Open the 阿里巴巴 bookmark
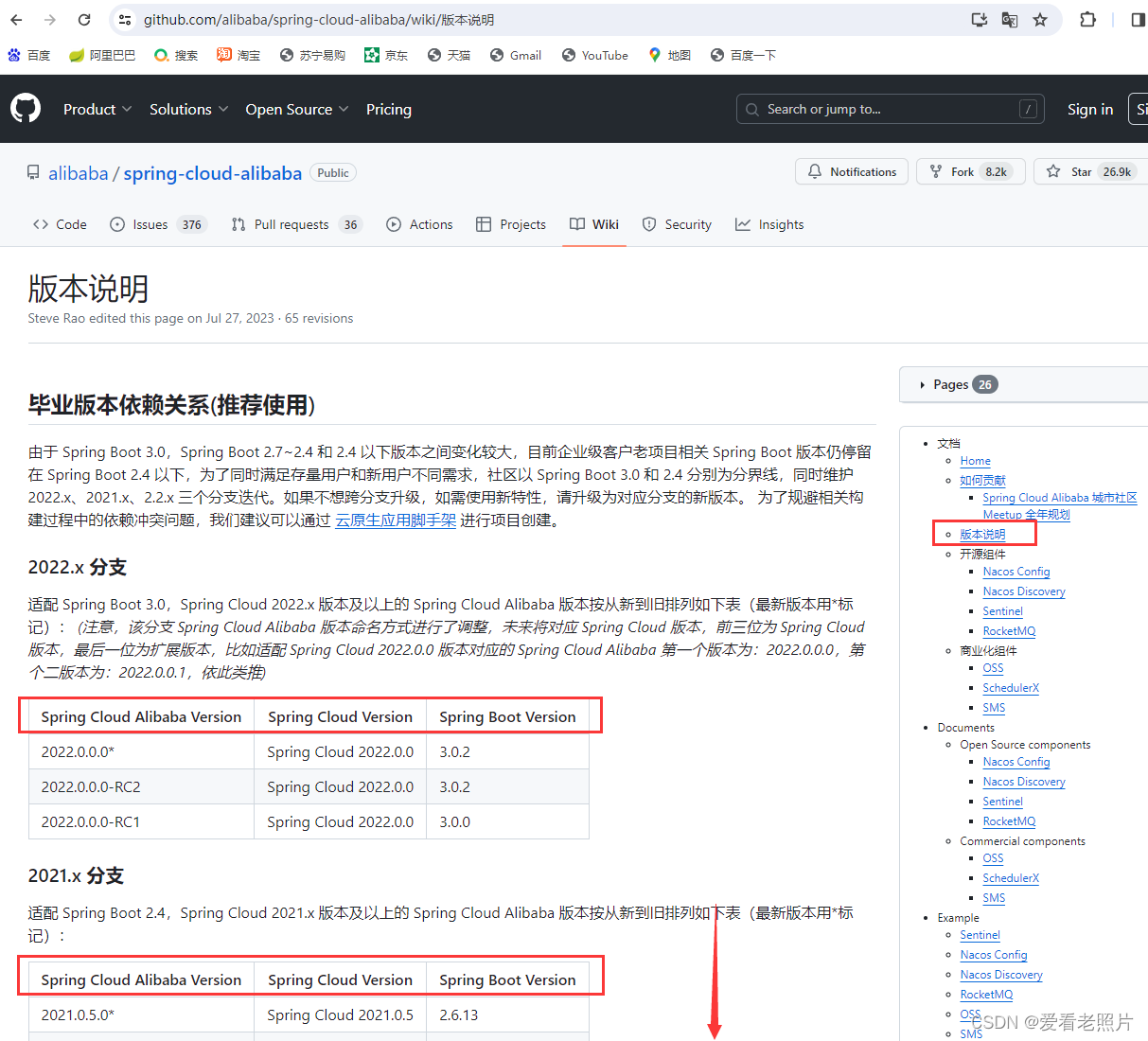Viewport: 1148px width, 1041px height. coord(102,55)
